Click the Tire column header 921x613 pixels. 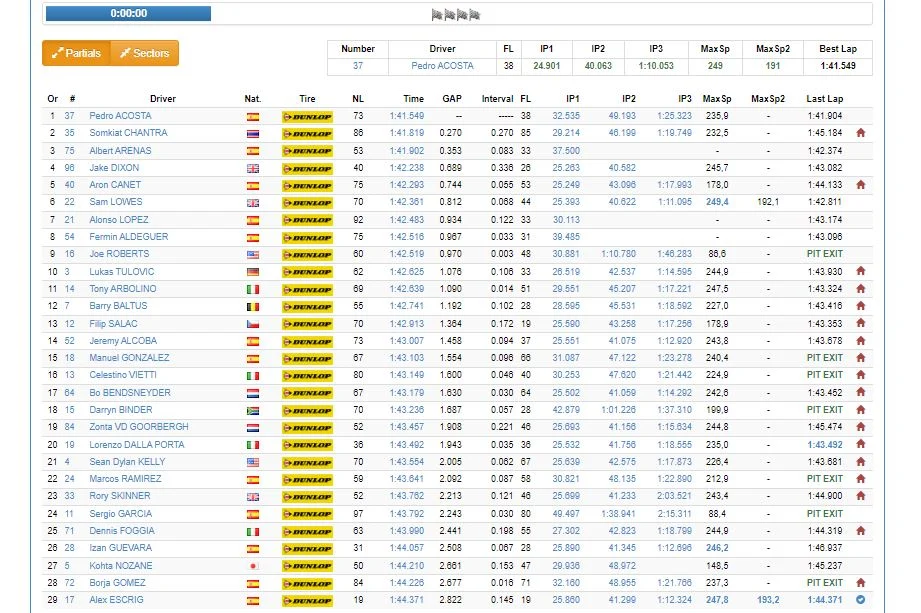pos(307,99)
